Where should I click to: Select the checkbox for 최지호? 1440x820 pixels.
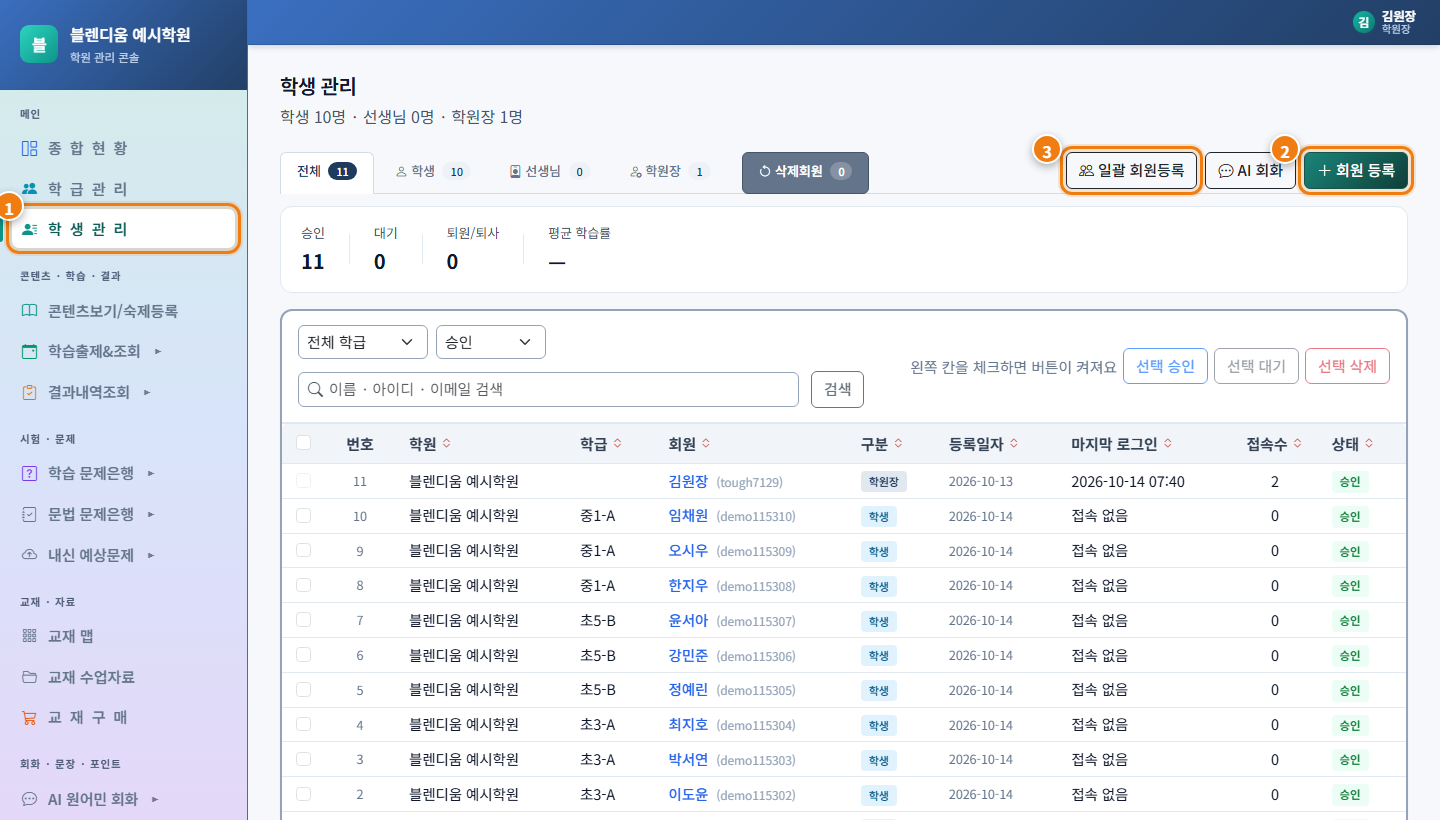click(x=304, y=725)
